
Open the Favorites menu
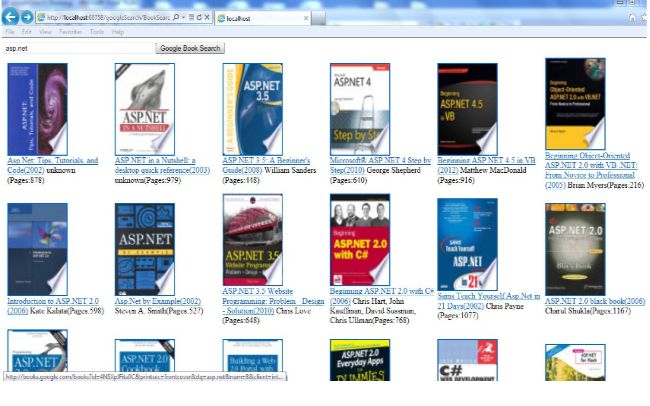coord(70,32)
